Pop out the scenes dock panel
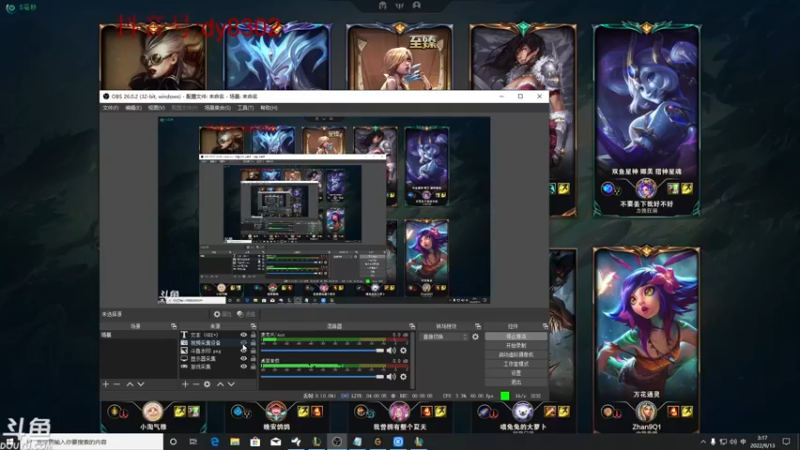800x450 pixels. 173,326
